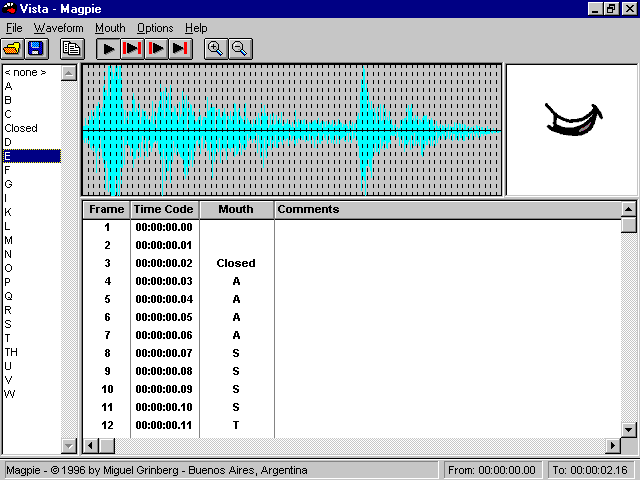The height and width of the screenshot is (480, 640).
Task: Click the mouth shape preview image
Action: pos(571,130)
